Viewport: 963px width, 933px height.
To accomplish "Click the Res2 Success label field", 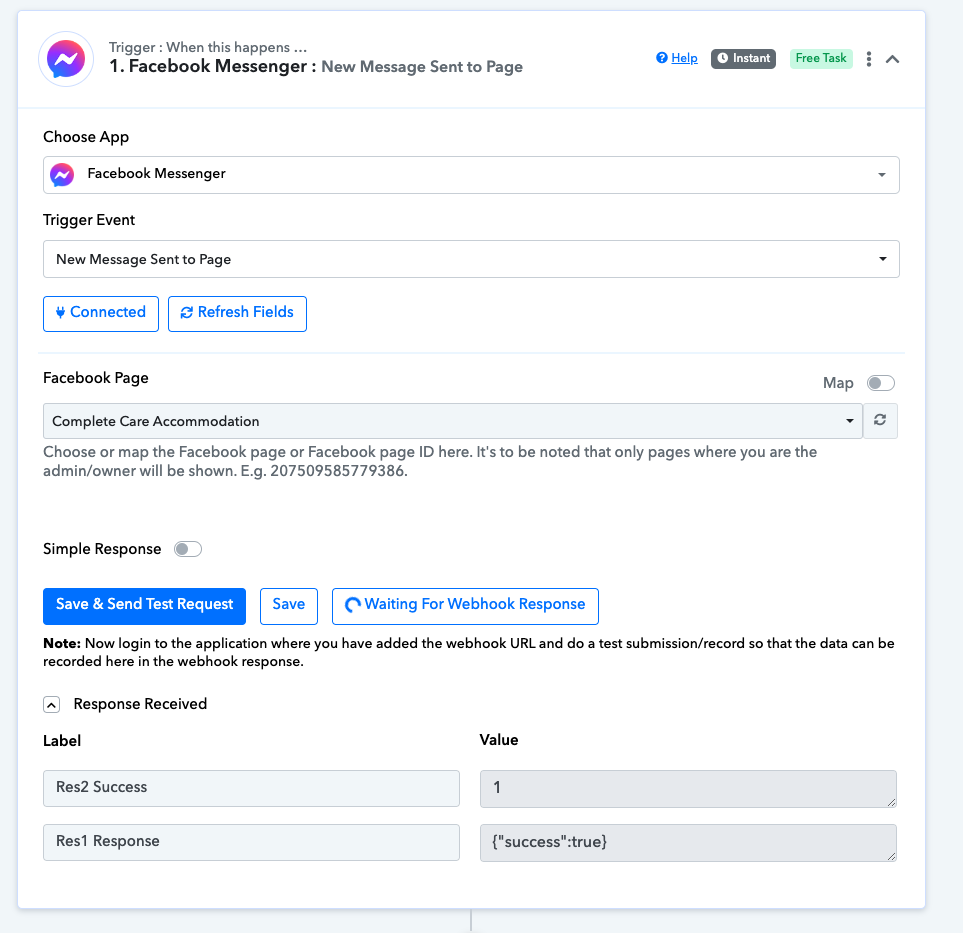I will tap(251, 788).
